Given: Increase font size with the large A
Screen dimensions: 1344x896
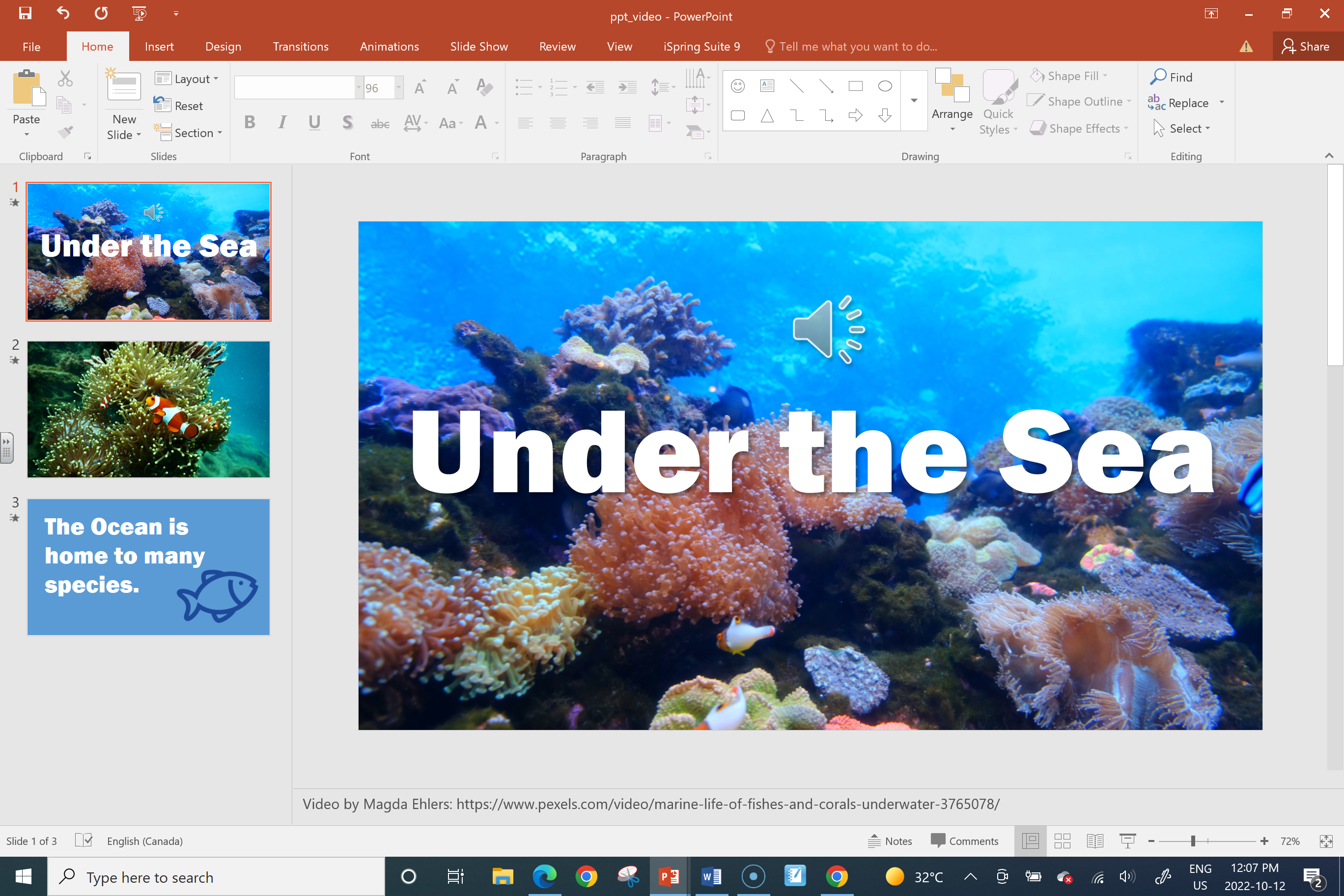Looking at the screenshot, I should 420,87.
